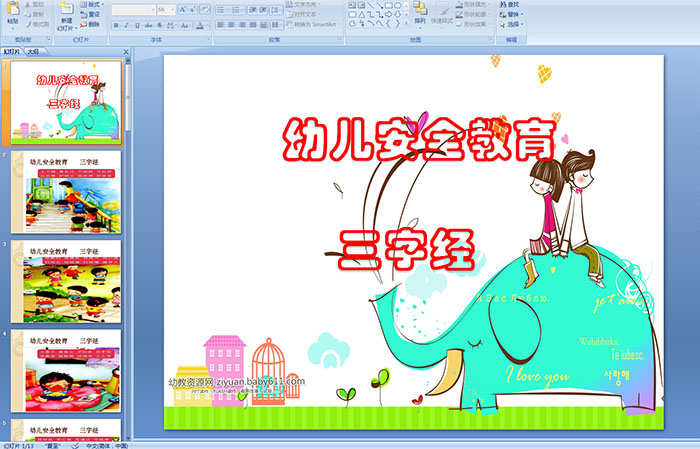This screenshot has height=449, width=700.
Task: Open the paragraph dialog launcher
Action: pyautogui.click(x=340, y=39)
